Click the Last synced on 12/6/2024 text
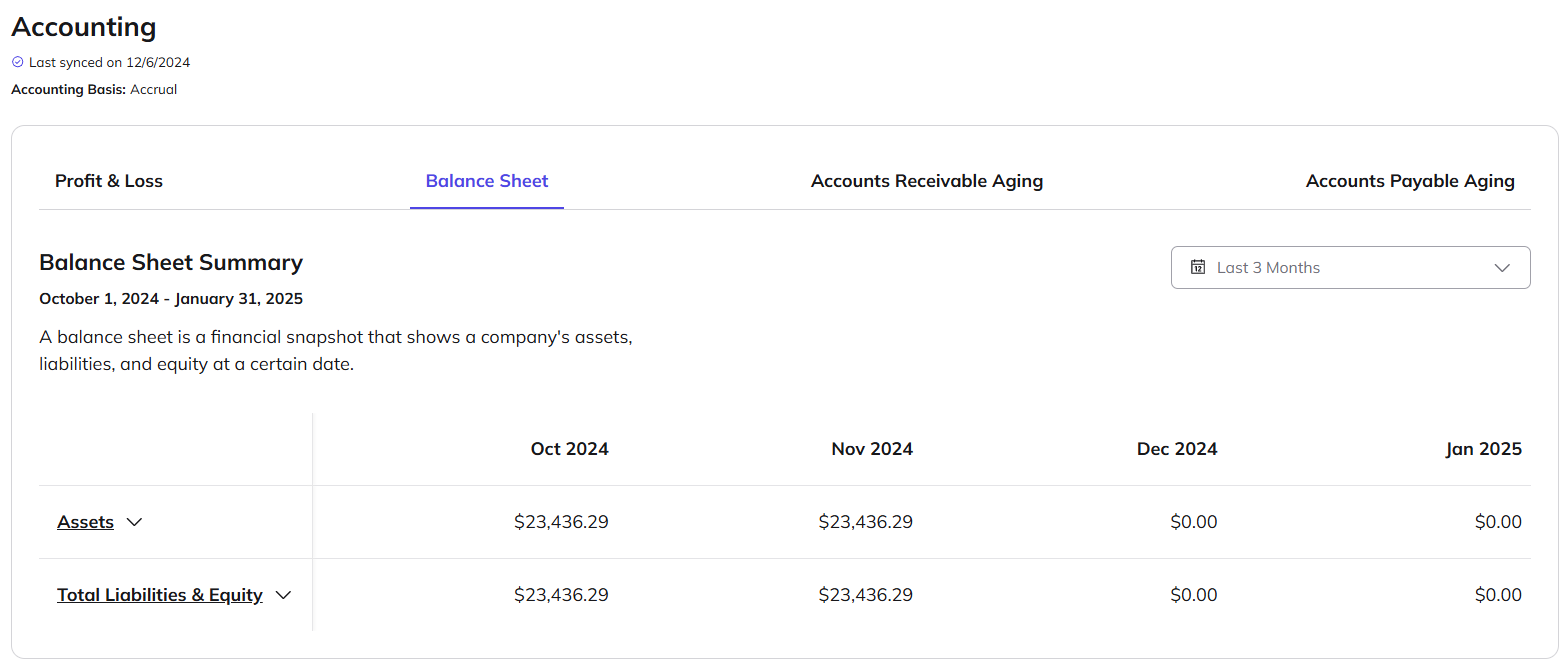The height and width of the screenshot is (661, 1567). 109,62
